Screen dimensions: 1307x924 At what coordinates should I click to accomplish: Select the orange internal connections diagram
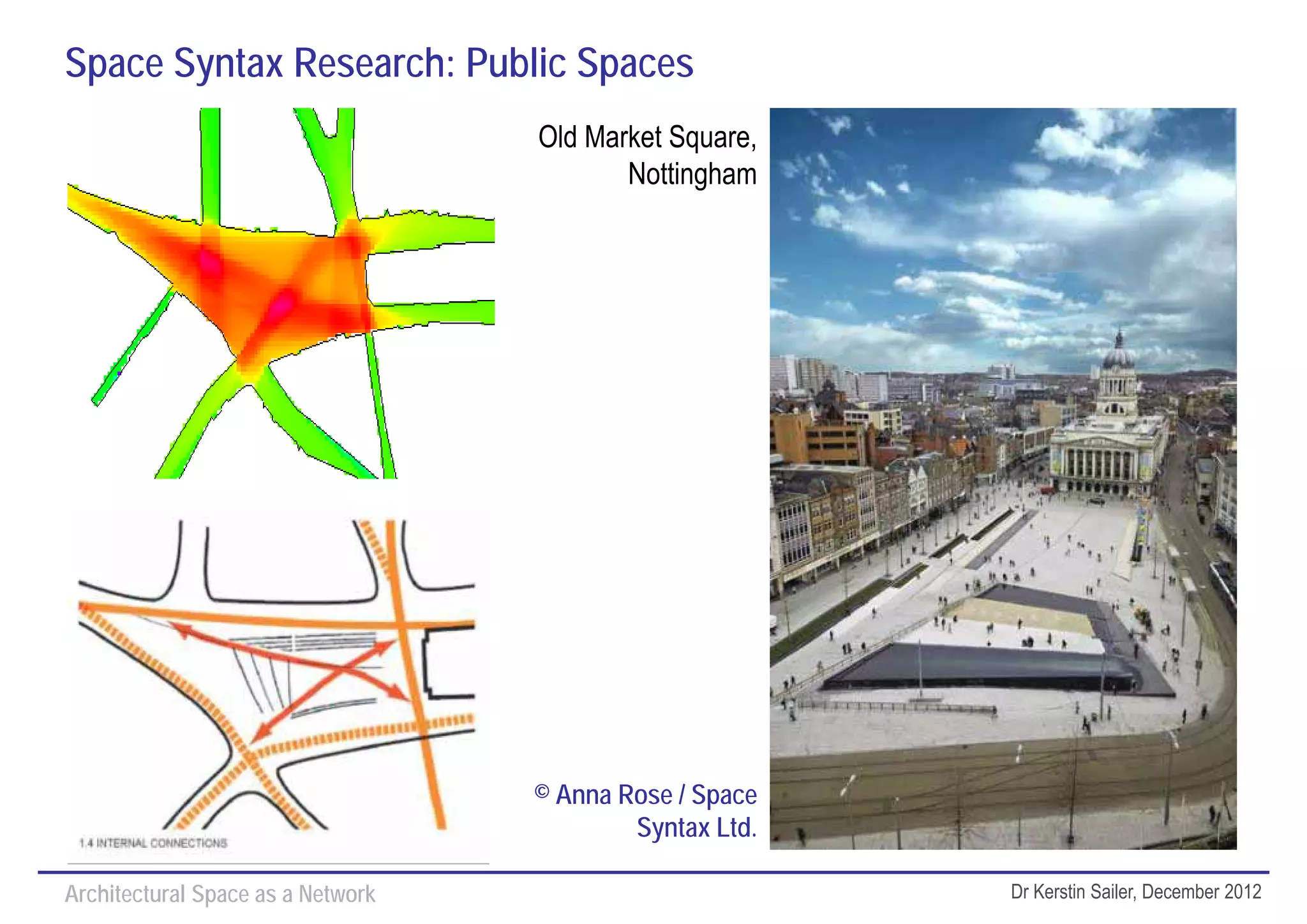276,675
